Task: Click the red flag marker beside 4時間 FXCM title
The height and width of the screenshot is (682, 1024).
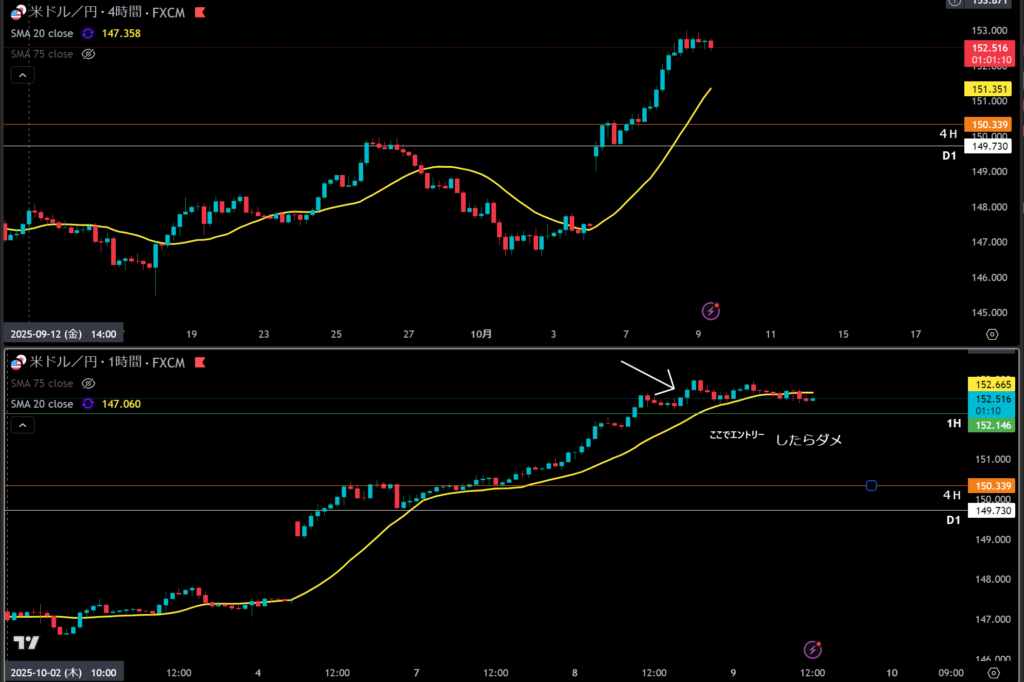Action: 200,13
